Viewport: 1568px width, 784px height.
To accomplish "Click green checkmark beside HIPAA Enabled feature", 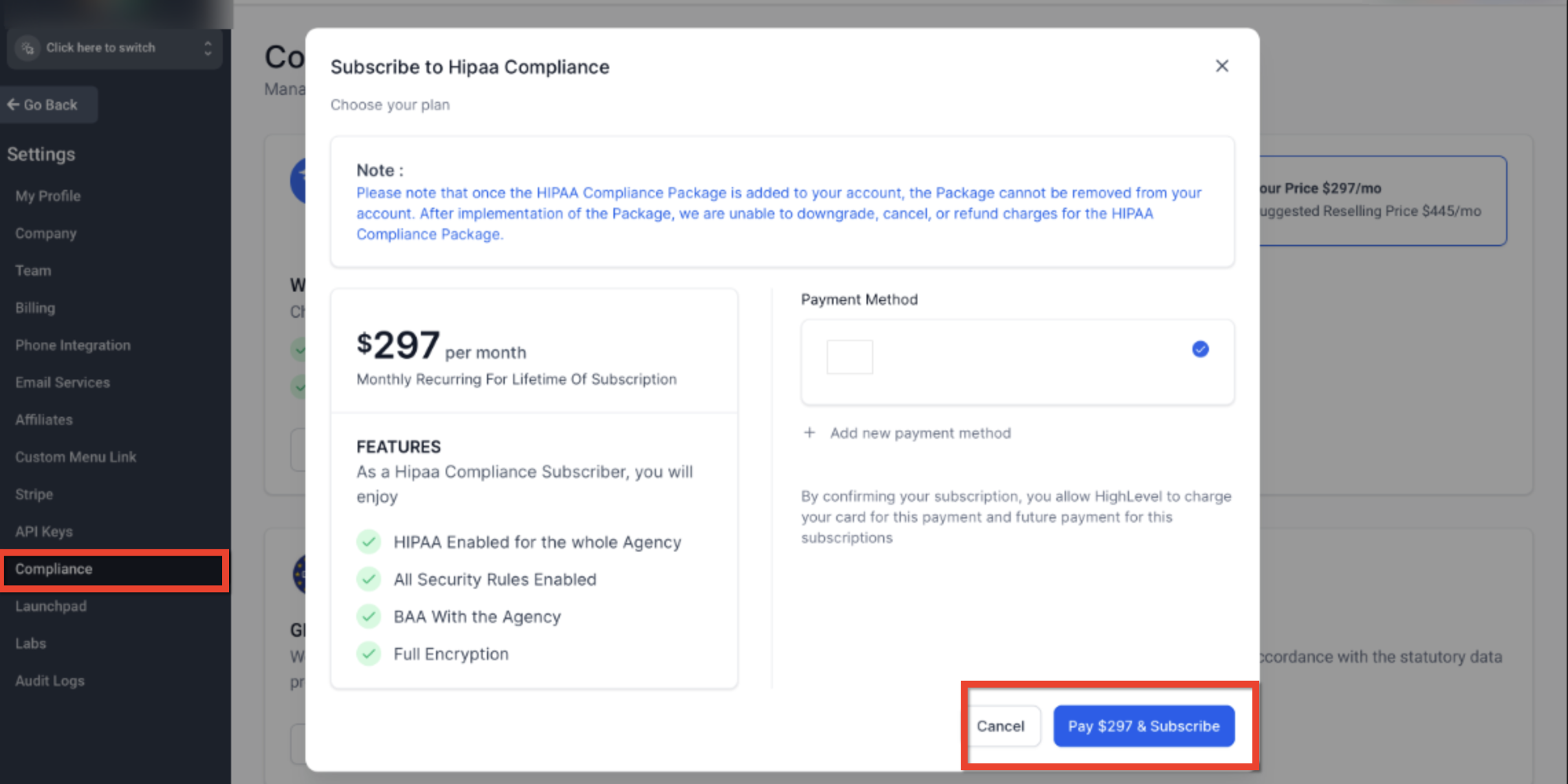I will click(369, 542).
